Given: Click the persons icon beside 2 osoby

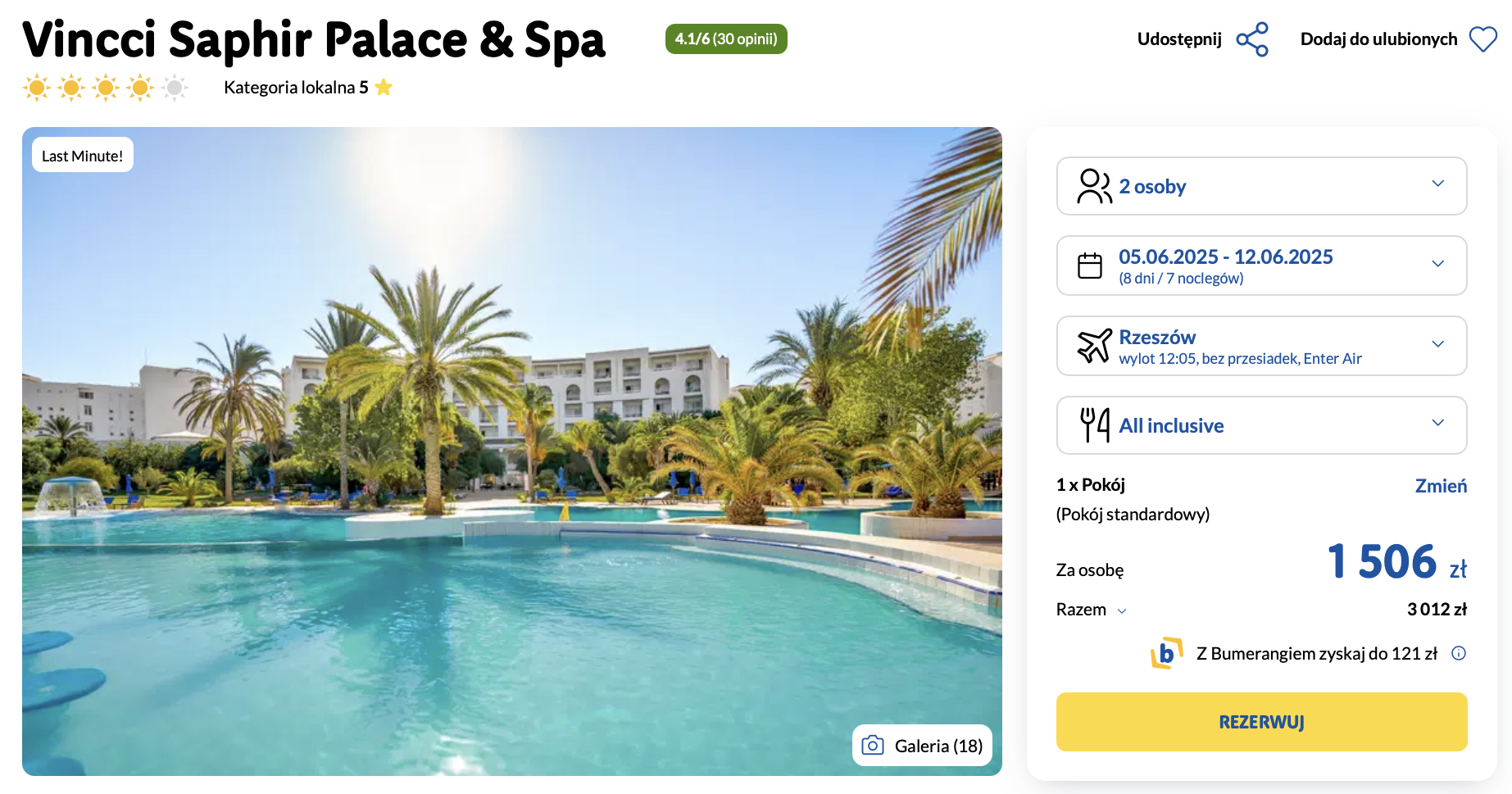Looking at the screenshot, I should (x=1094, y=186).
